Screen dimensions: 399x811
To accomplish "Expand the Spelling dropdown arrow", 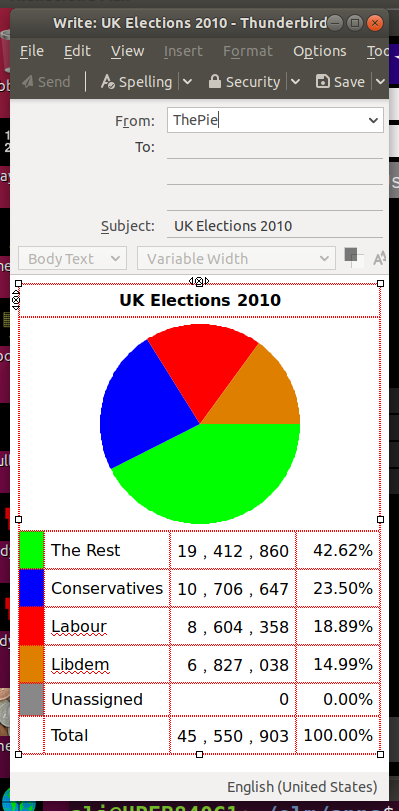I will coord(187,82).
